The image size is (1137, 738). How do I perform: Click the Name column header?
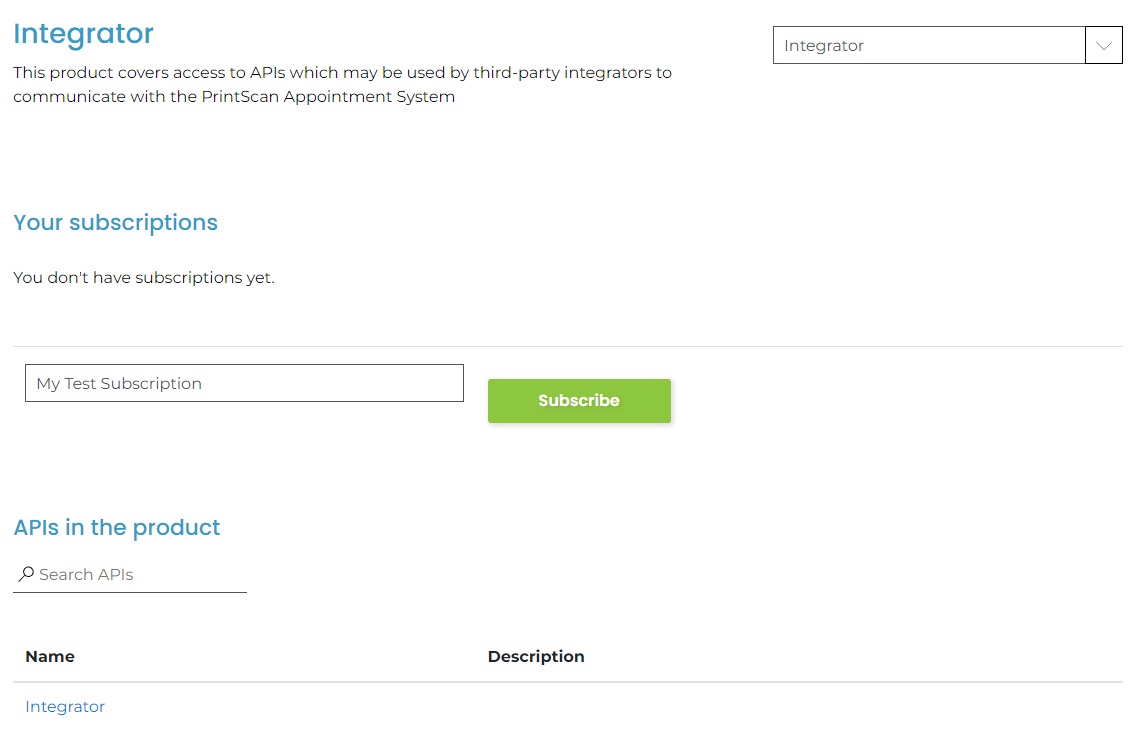pos(50,657)
